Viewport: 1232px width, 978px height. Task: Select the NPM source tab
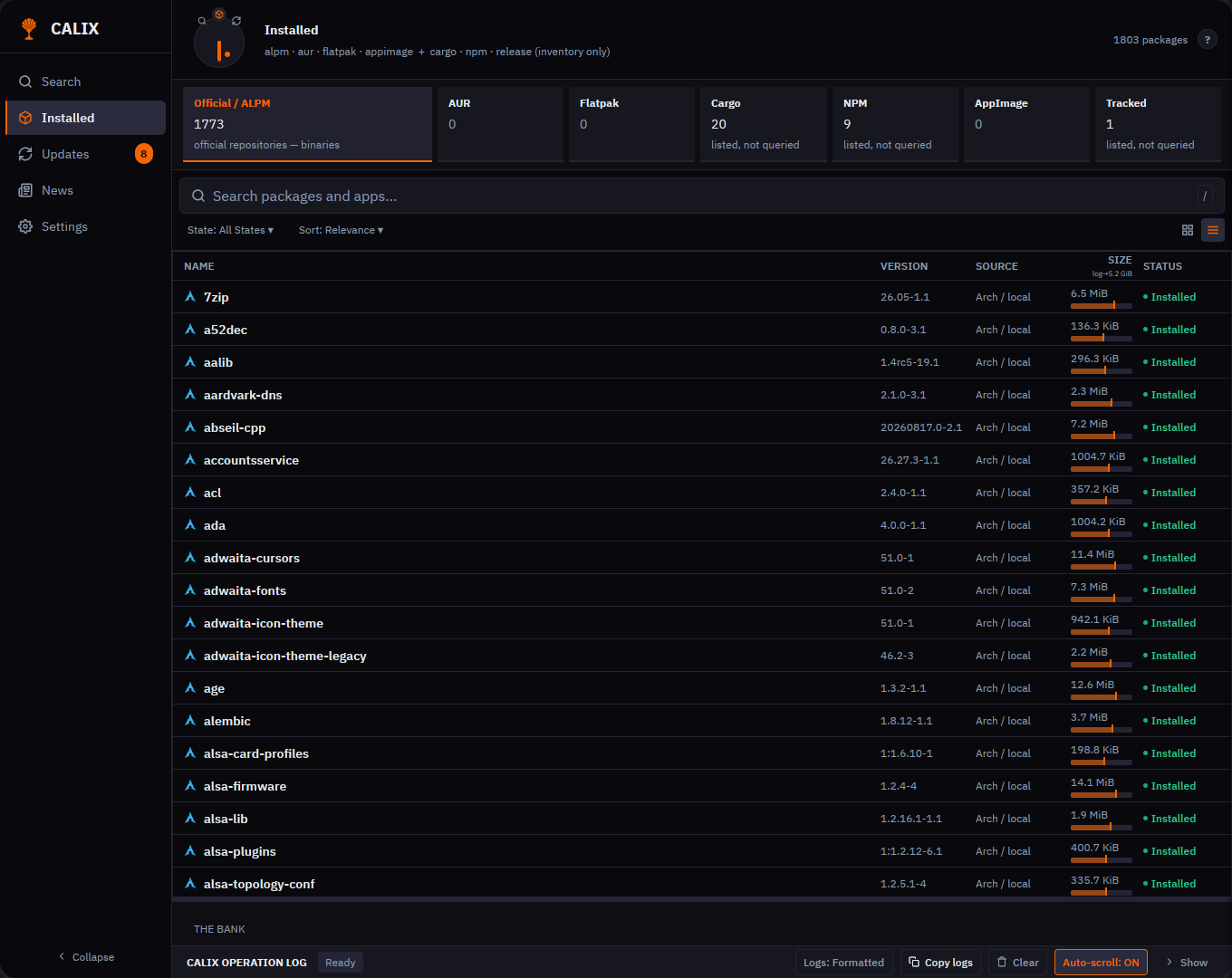coord(895,124)
